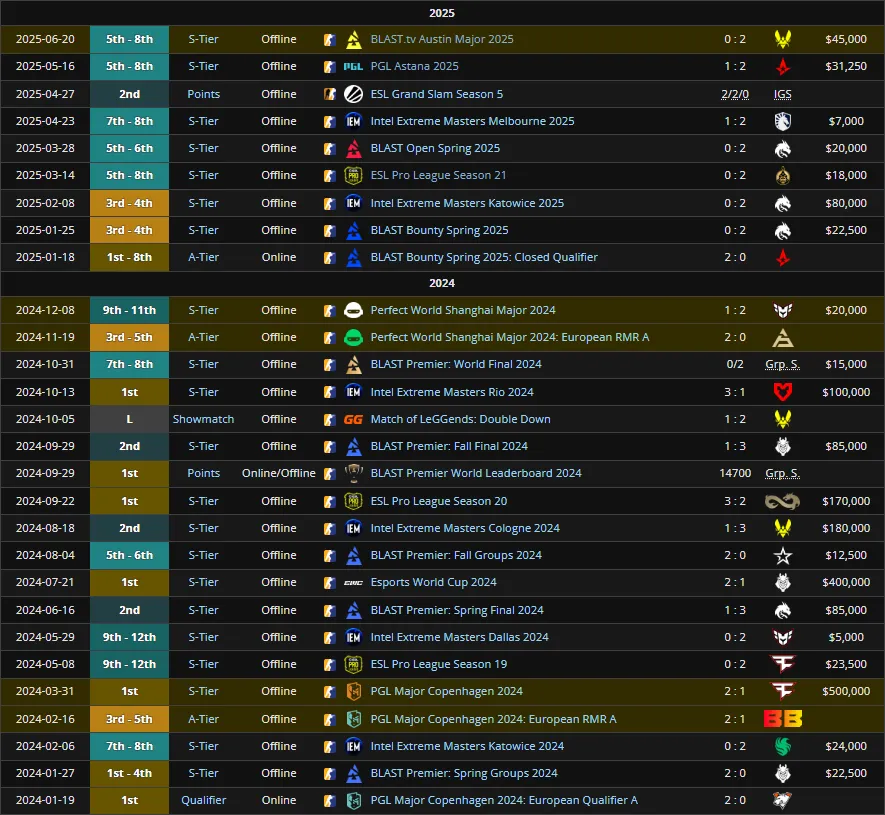Click GG logo beside Match of LeGGends
This screenshot has width=885, height=815.
point(353,419)
